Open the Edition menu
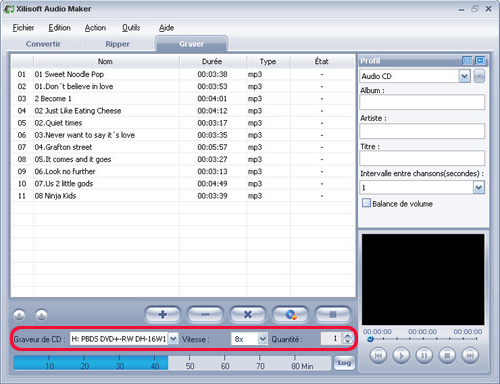The width and height of the screenshot is (500, 384). coord(59,28)
